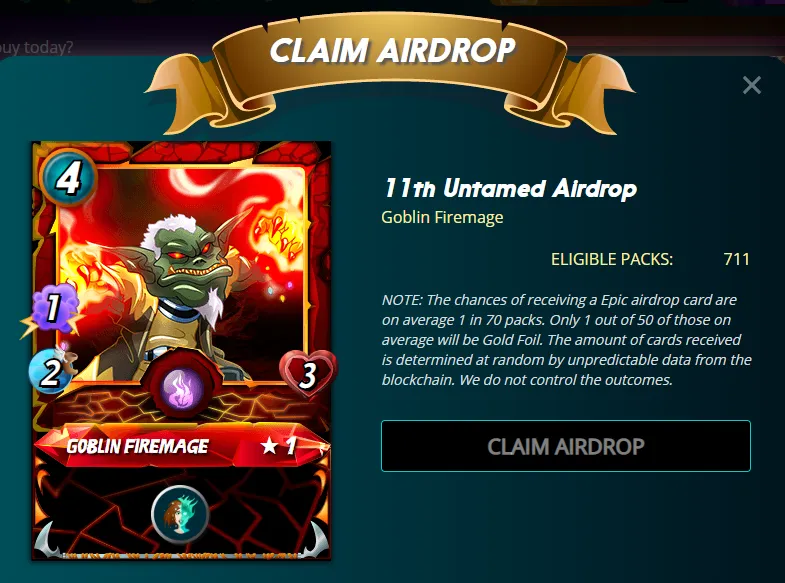Click the level number 1 beside the star
Image resolution: width=785 pixels, height=583 pixels.
291,445
